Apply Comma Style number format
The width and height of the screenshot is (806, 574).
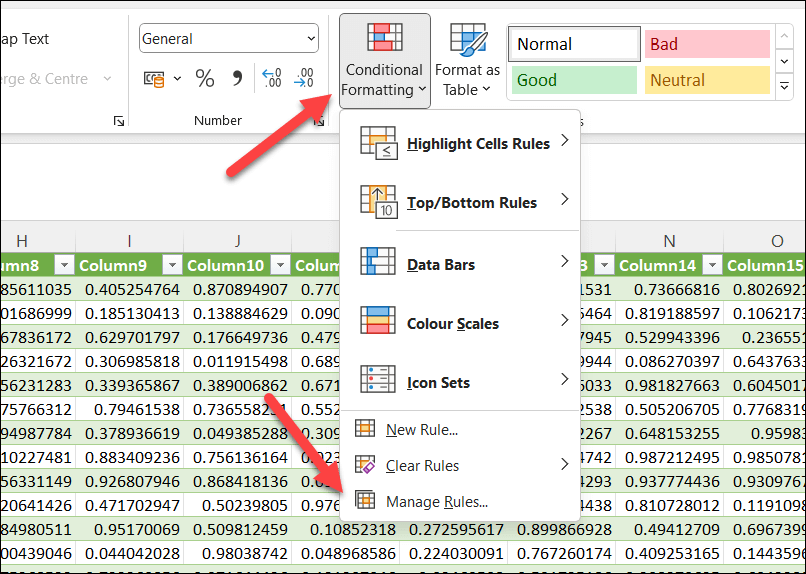tap(237, 78)
